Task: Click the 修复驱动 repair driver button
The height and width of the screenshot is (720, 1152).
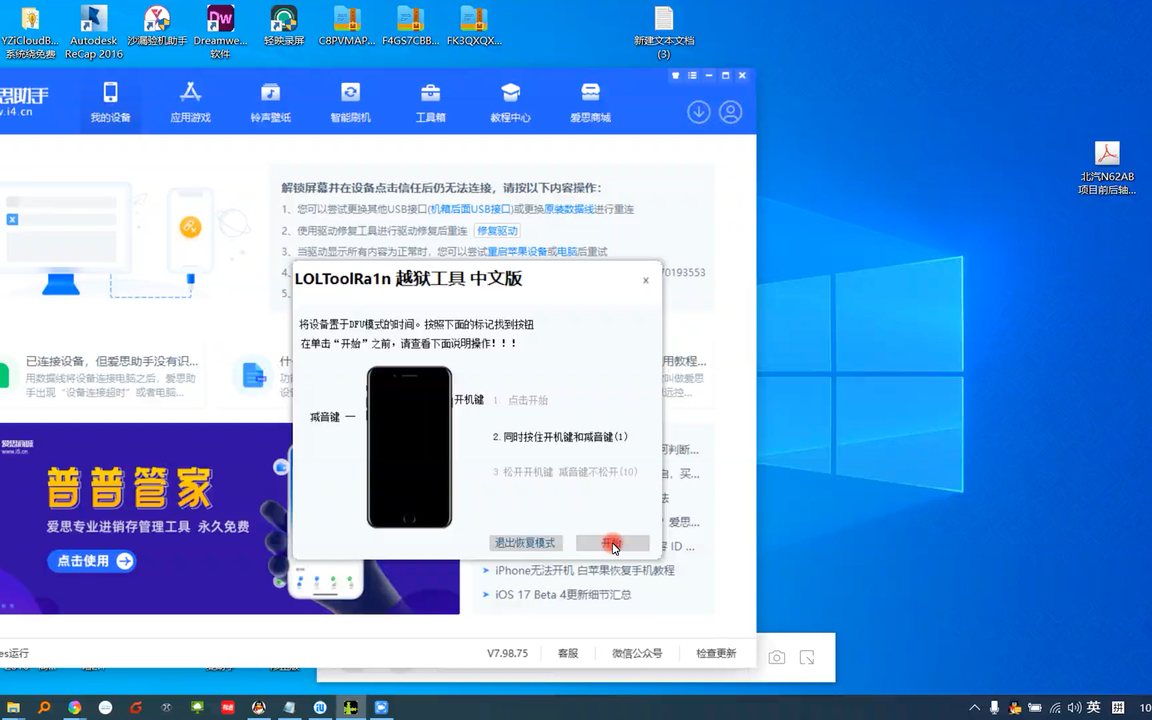Action: (497, 230)
